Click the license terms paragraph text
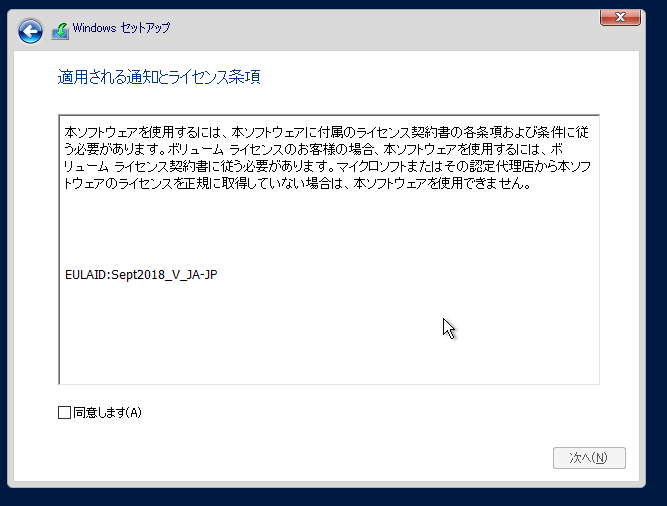This screenshot has width=667, height=506. click(328, 158)
